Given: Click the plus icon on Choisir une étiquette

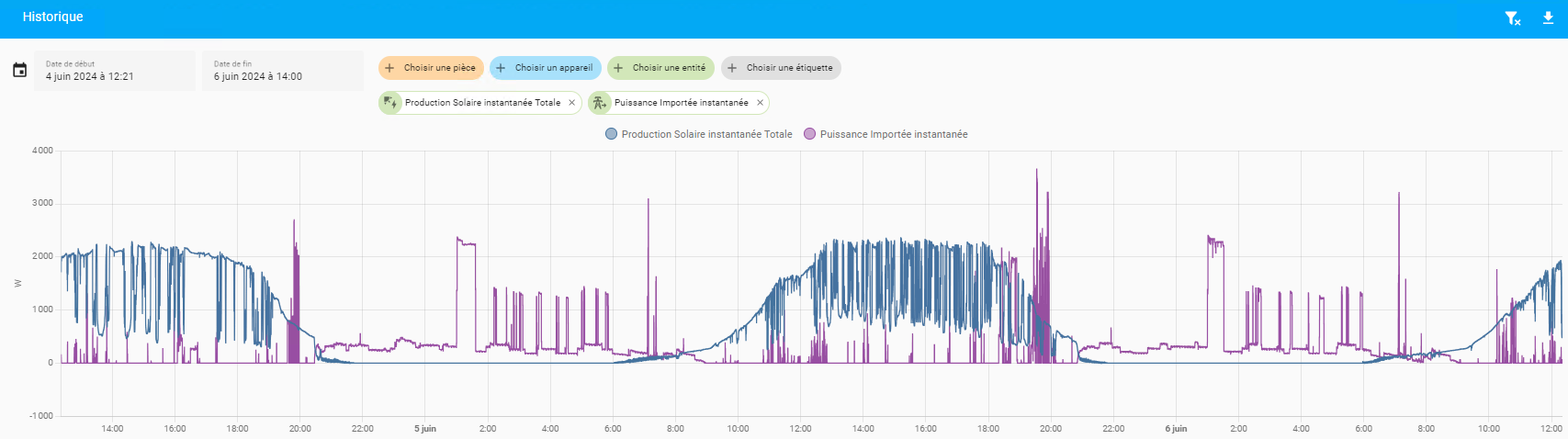Looking at the screenshot, I should pyautogui.click(x=732, y=68).
